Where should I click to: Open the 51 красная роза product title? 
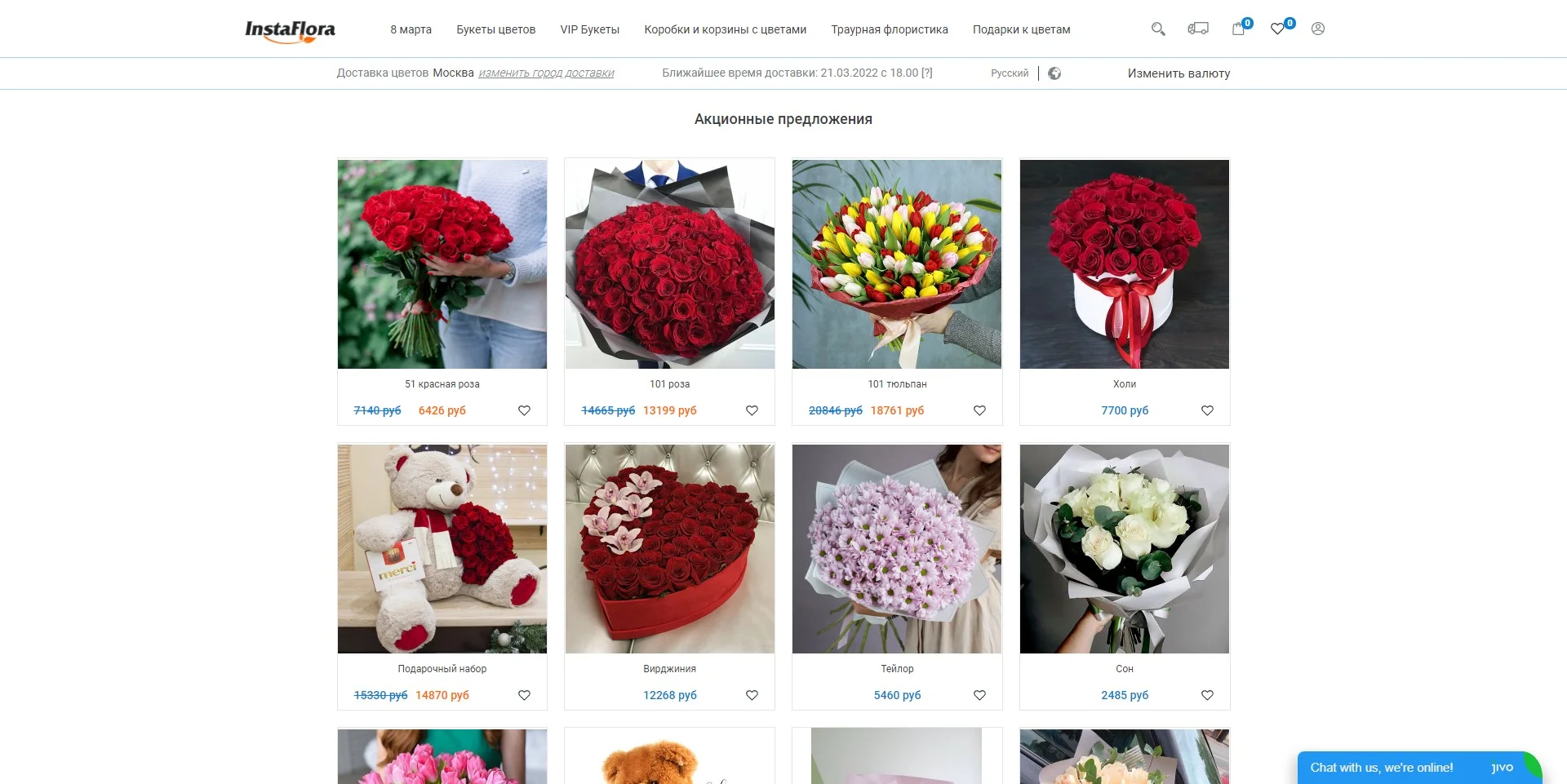coord(442,384)
